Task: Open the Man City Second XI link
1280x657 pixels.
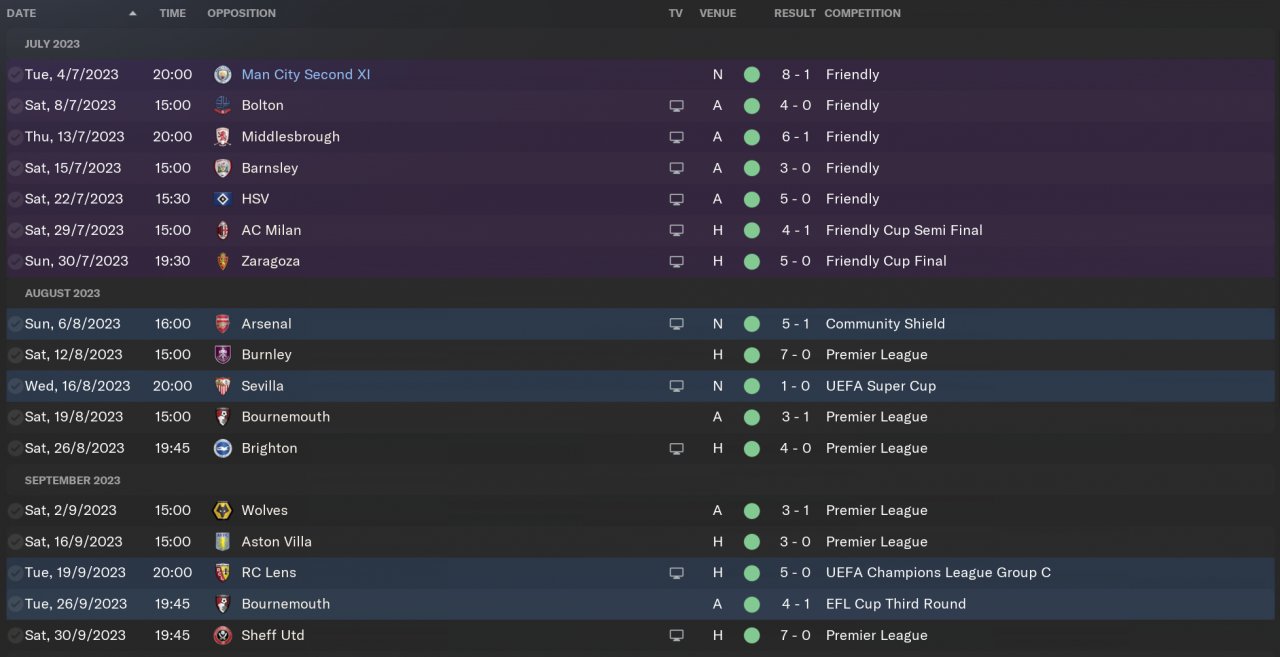Action: tap(305, 74)
